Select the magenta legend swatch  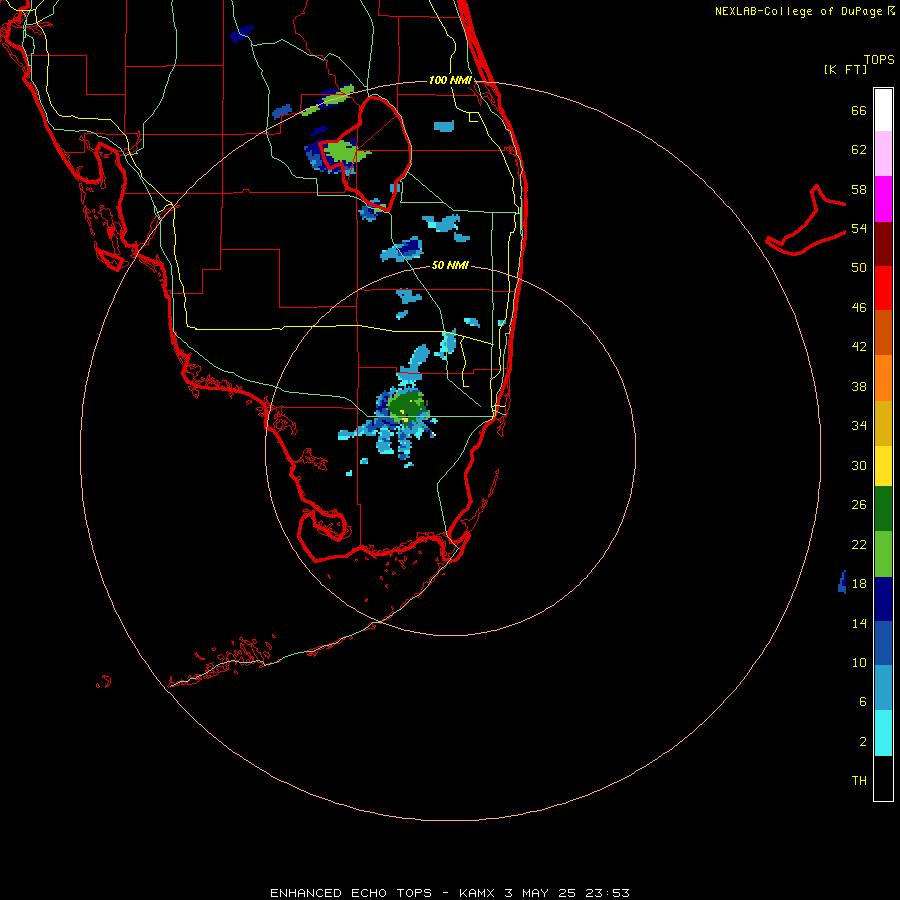tap(883, 199)
